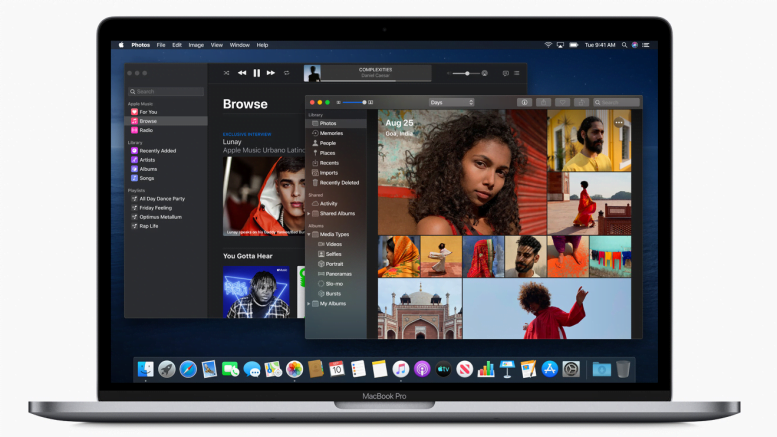Click the Info button in Photos toolbar

(523, 102)
